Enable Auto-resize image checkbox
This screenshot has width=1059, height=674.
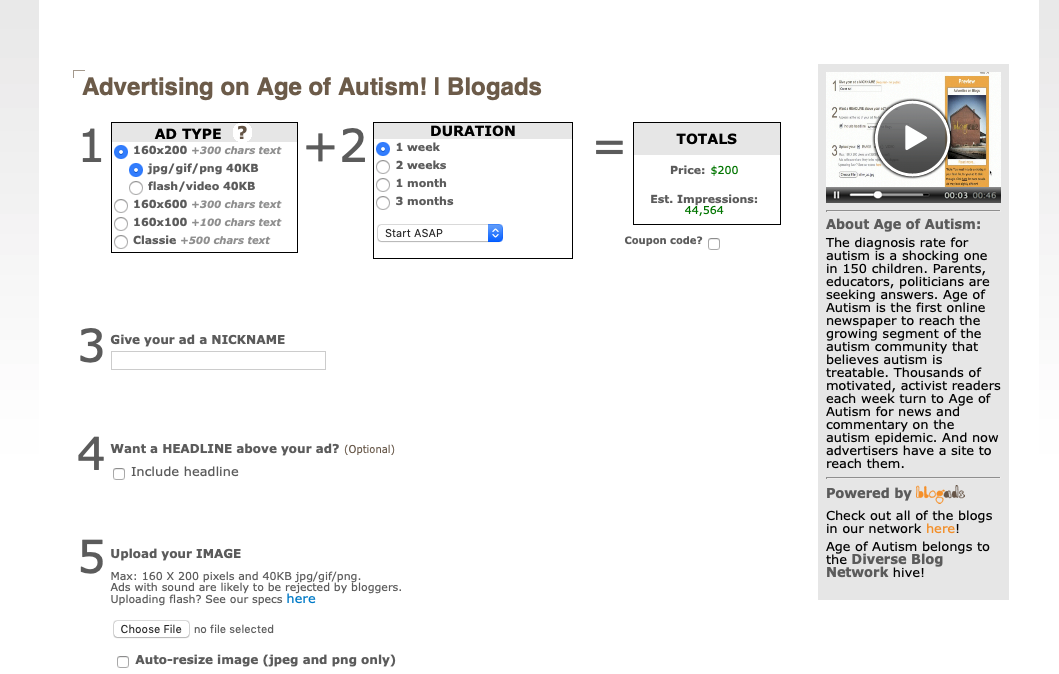[123, 661]
